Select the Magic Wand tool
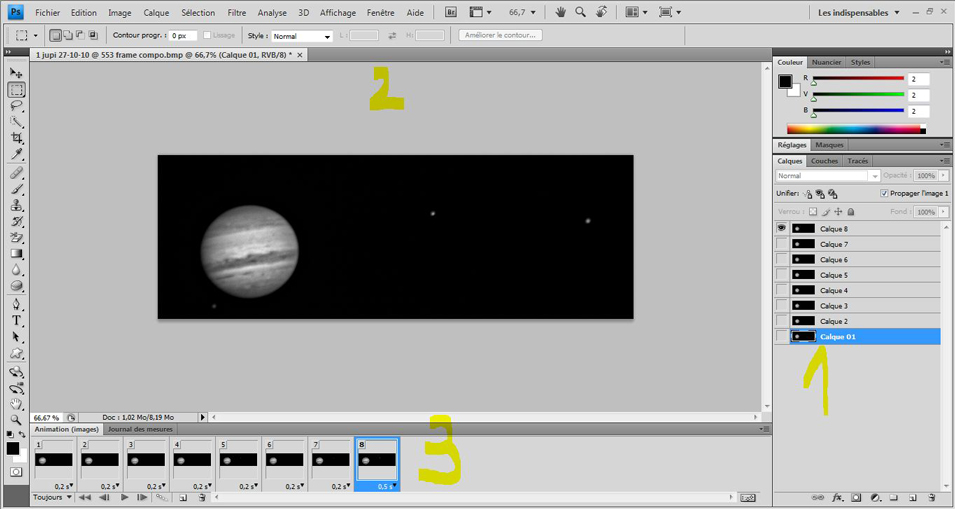 click(16, 122)
